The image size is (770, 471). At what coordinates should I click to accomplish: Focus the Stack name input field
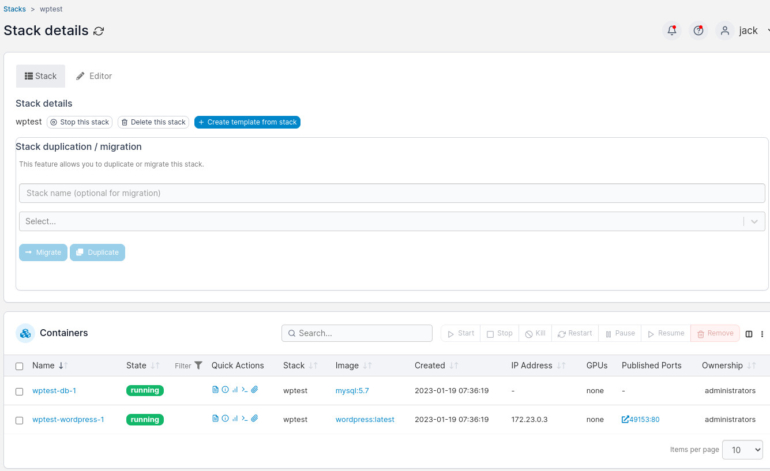391,193
